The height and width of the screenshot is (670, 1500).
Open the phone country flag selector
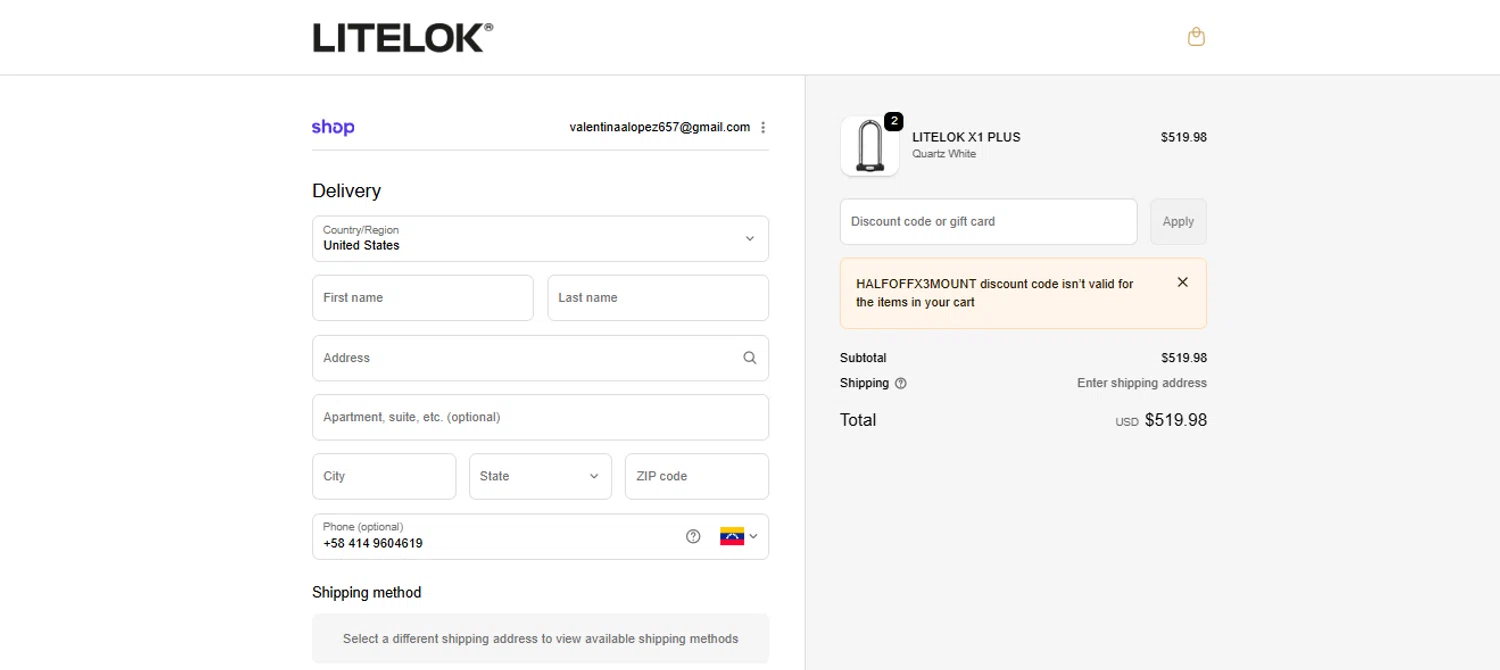tap(739, 536)
